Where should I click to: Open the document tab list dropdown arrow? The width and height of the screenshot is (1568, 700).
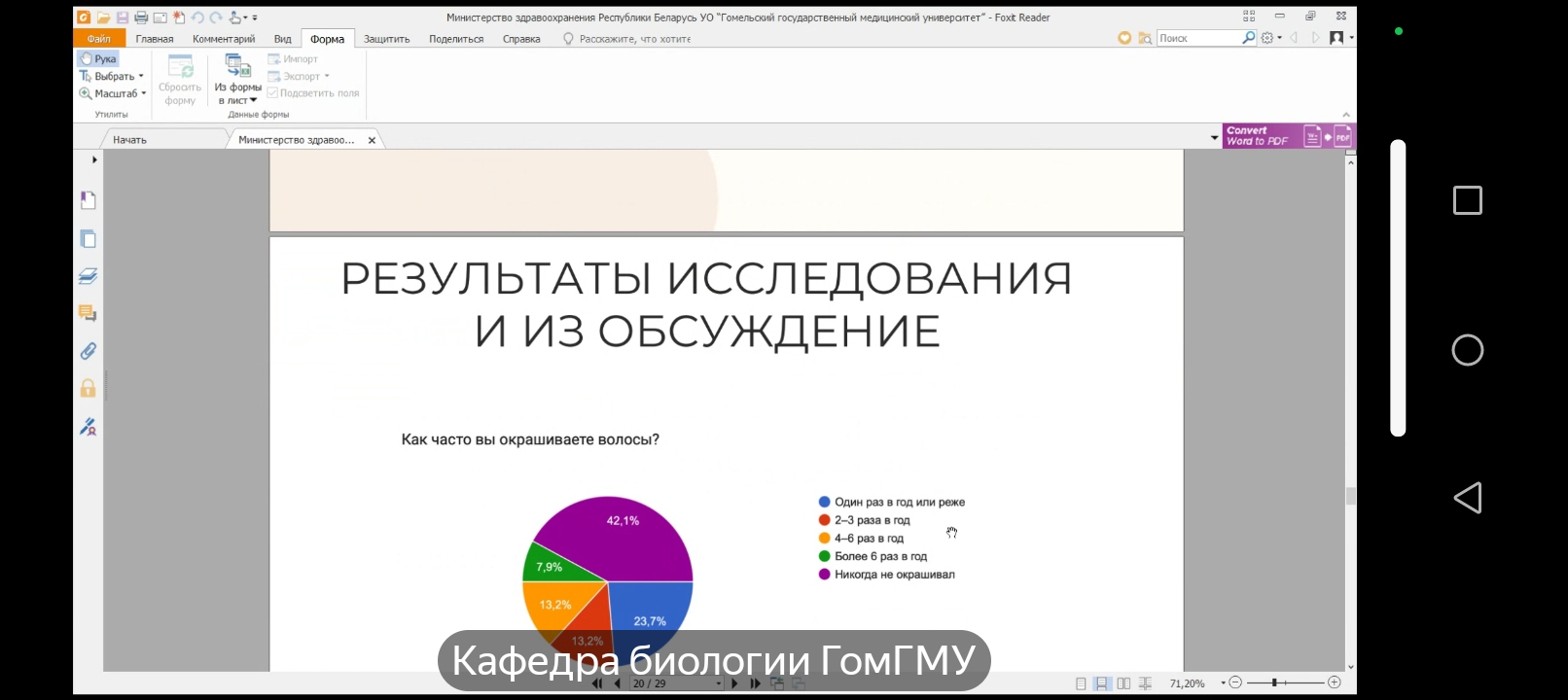1214,138
